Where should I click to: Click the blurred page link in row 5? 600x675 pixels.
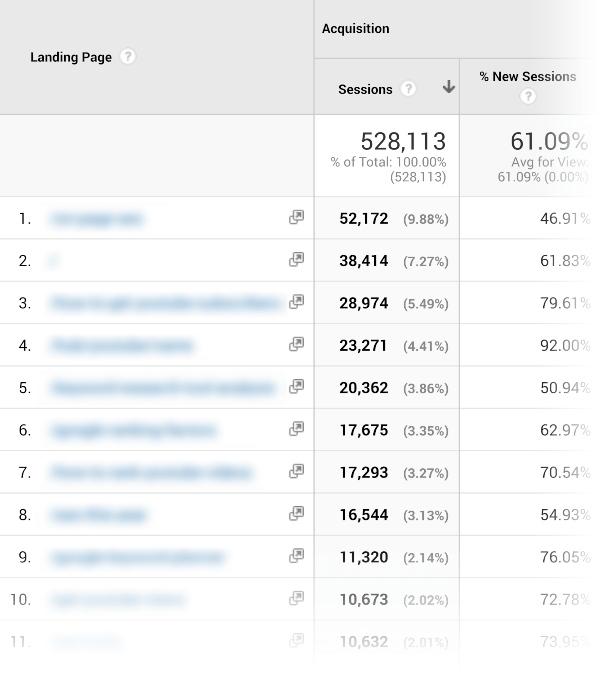coord(160,387)
